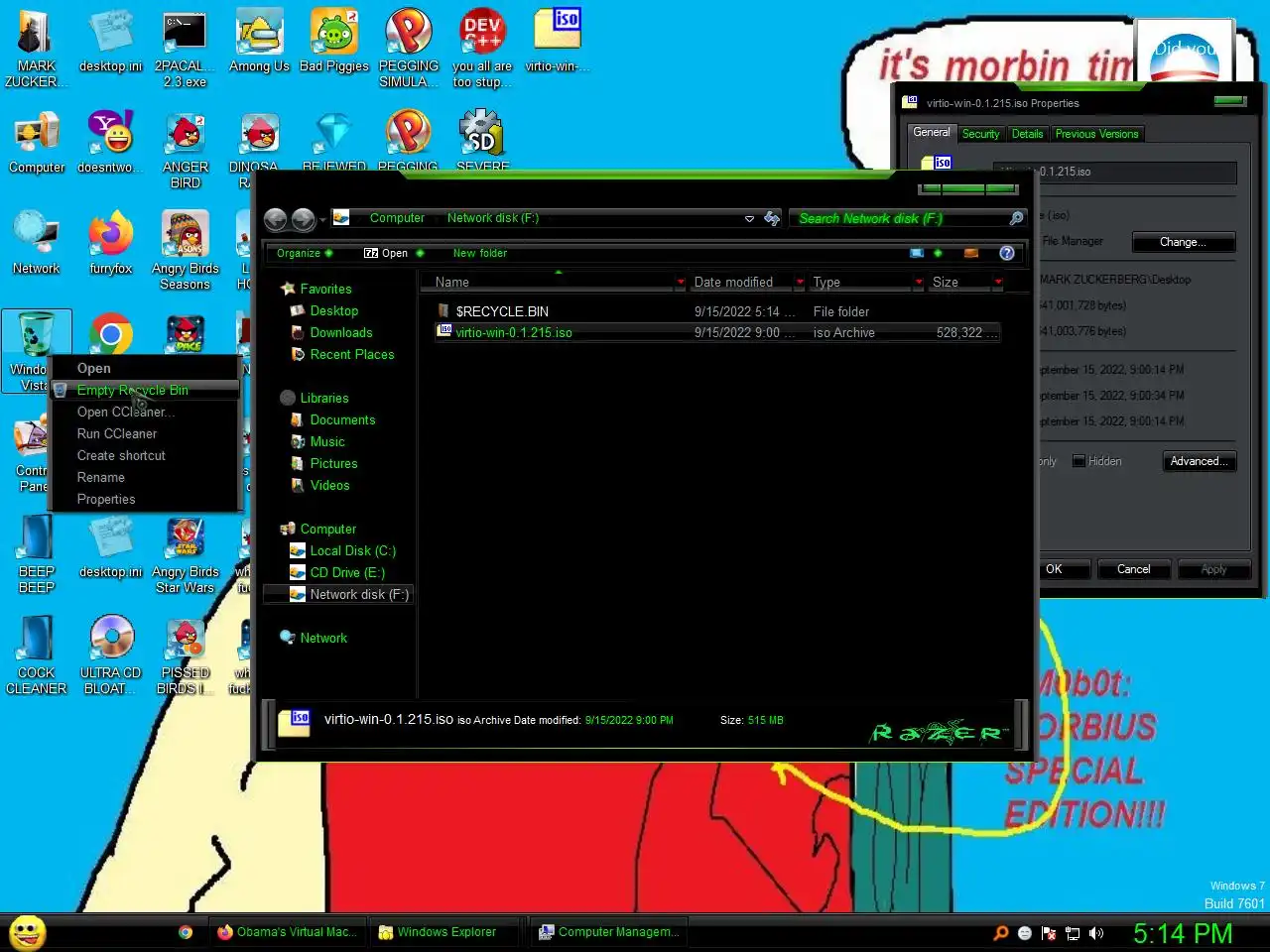
Task: Select the PISSED BIRDS desktop icon
Action: tap(185, 656)
